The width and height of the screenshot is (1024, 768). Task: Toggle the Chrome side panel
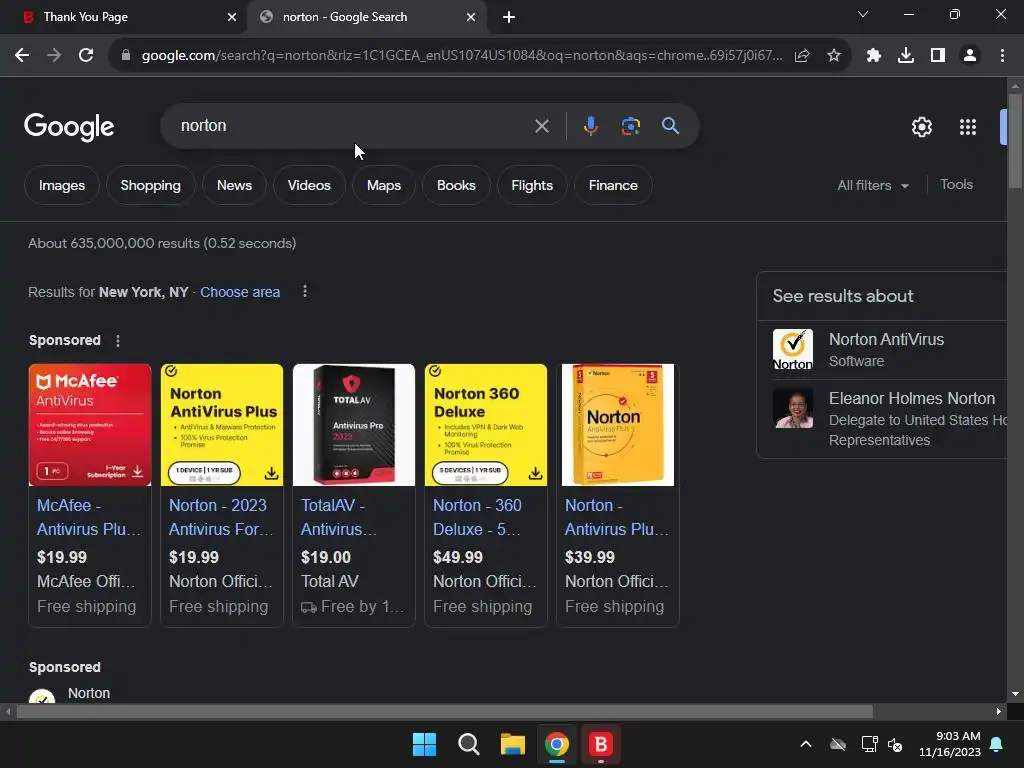tap(938, 56)
